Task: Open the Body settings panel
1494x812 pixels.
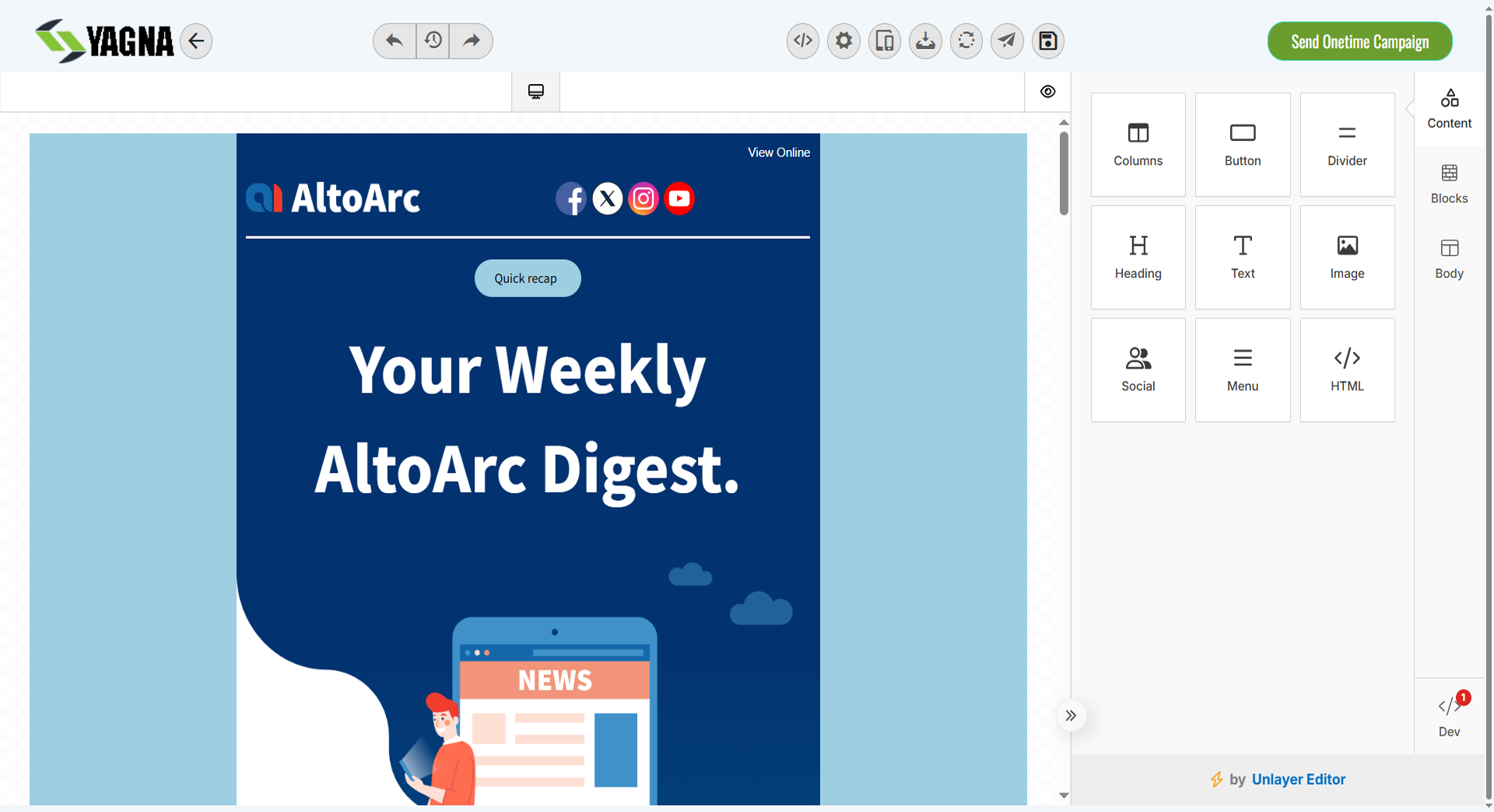Action: tap(1449, 259)
